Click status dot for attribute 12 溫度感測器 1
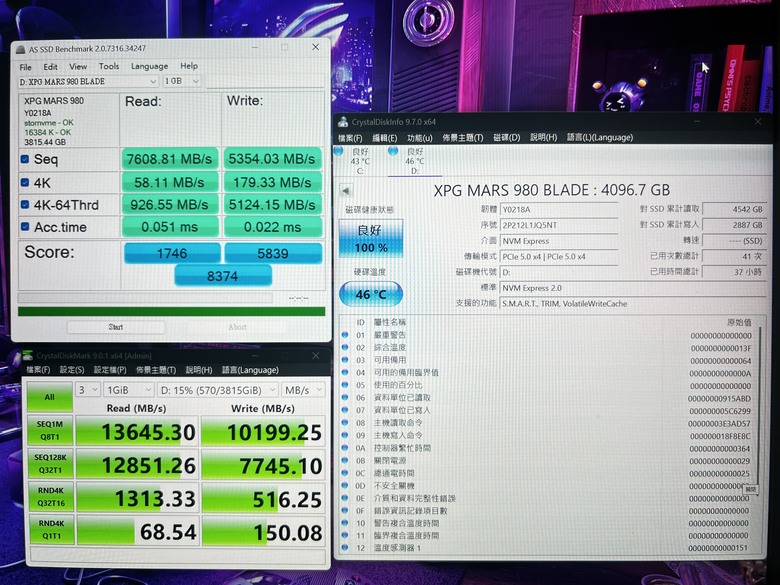The image size is (780, 585). coord(345,548)
